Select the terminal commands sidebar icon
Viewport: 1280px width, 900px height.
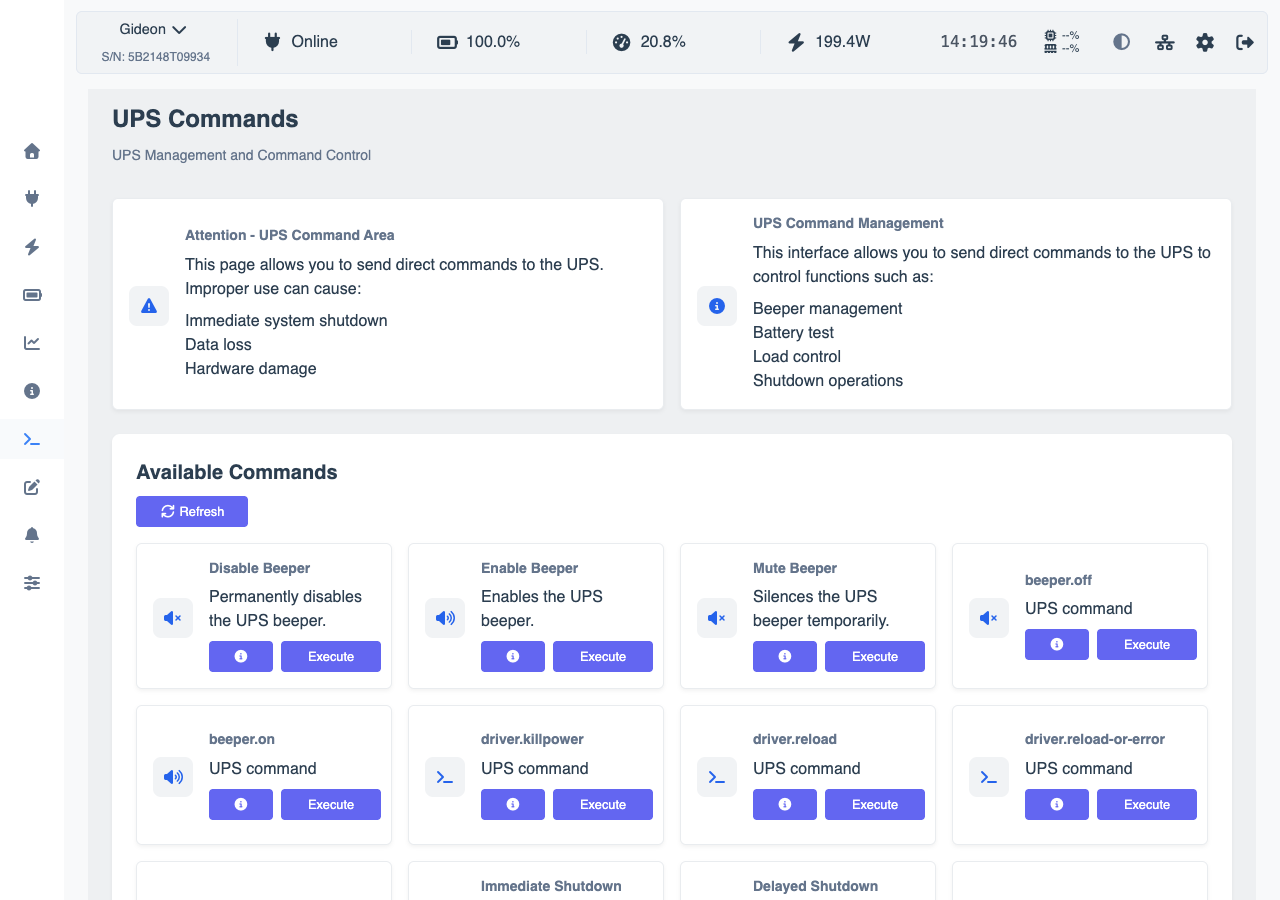pyautogui.click(x=32, y=439)
